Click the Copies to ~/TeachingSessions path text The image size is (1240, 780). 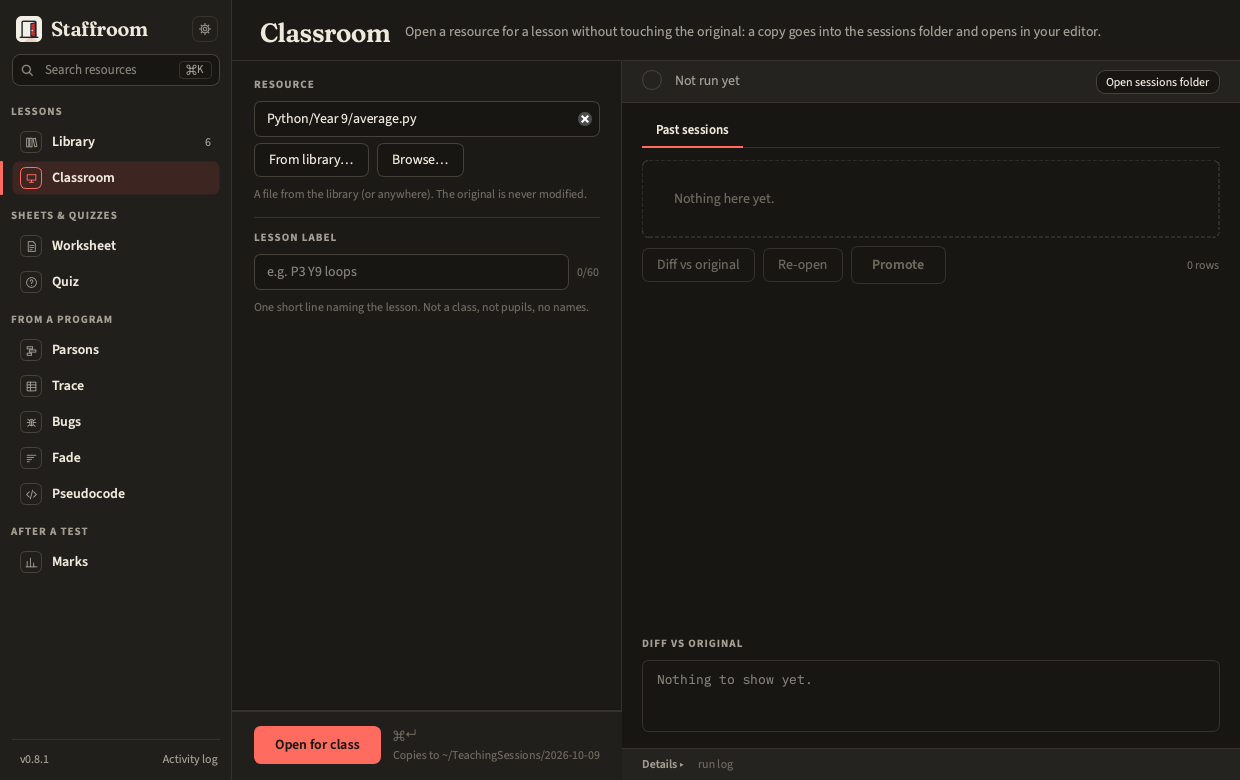point(496,755)
